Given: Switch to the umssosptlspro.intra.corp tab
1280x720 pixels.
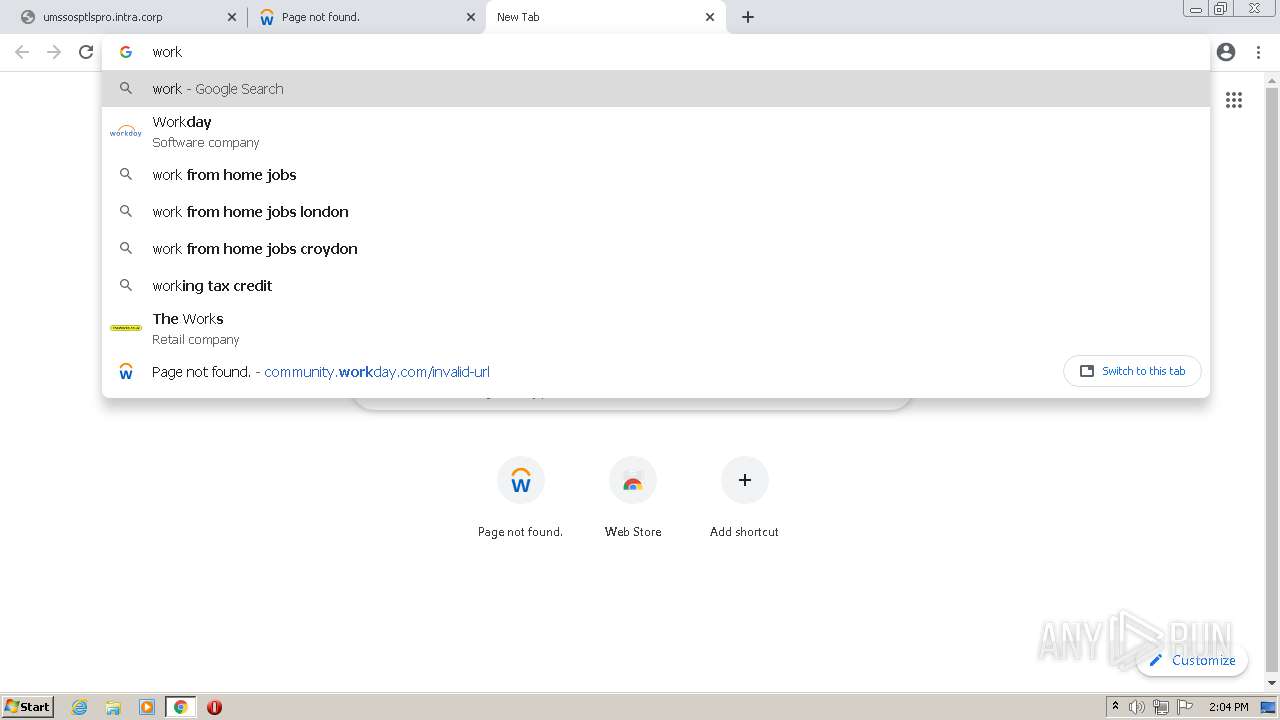Looking at the screenshot, I should (125, 17).
